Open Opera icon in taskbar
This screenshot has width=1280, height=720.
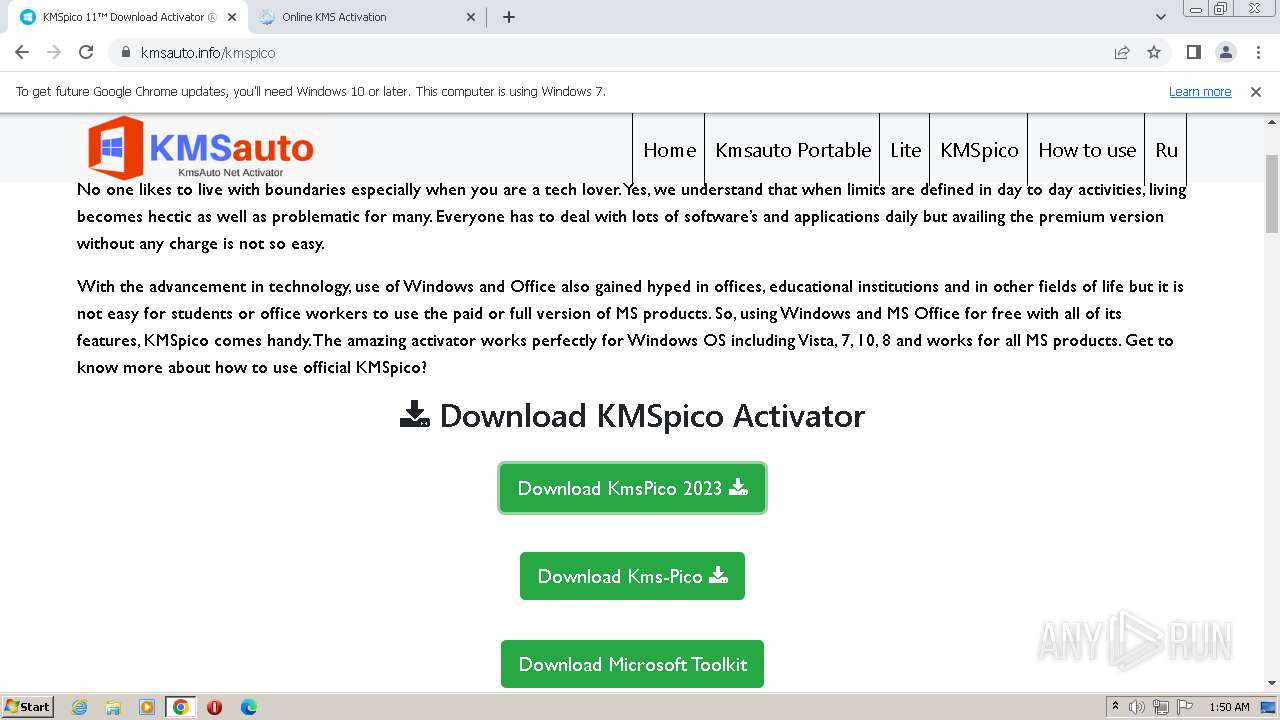coord(214,707)
